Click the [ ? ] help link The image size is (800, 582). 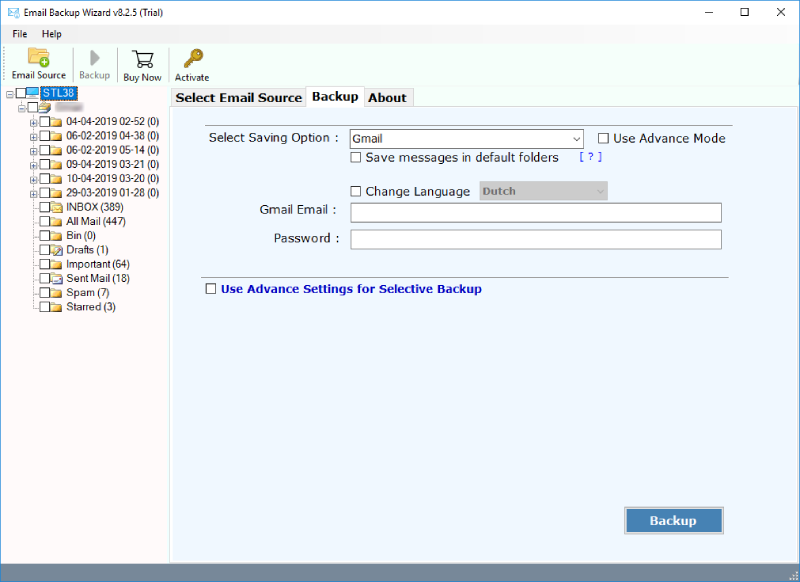(590, 158)
